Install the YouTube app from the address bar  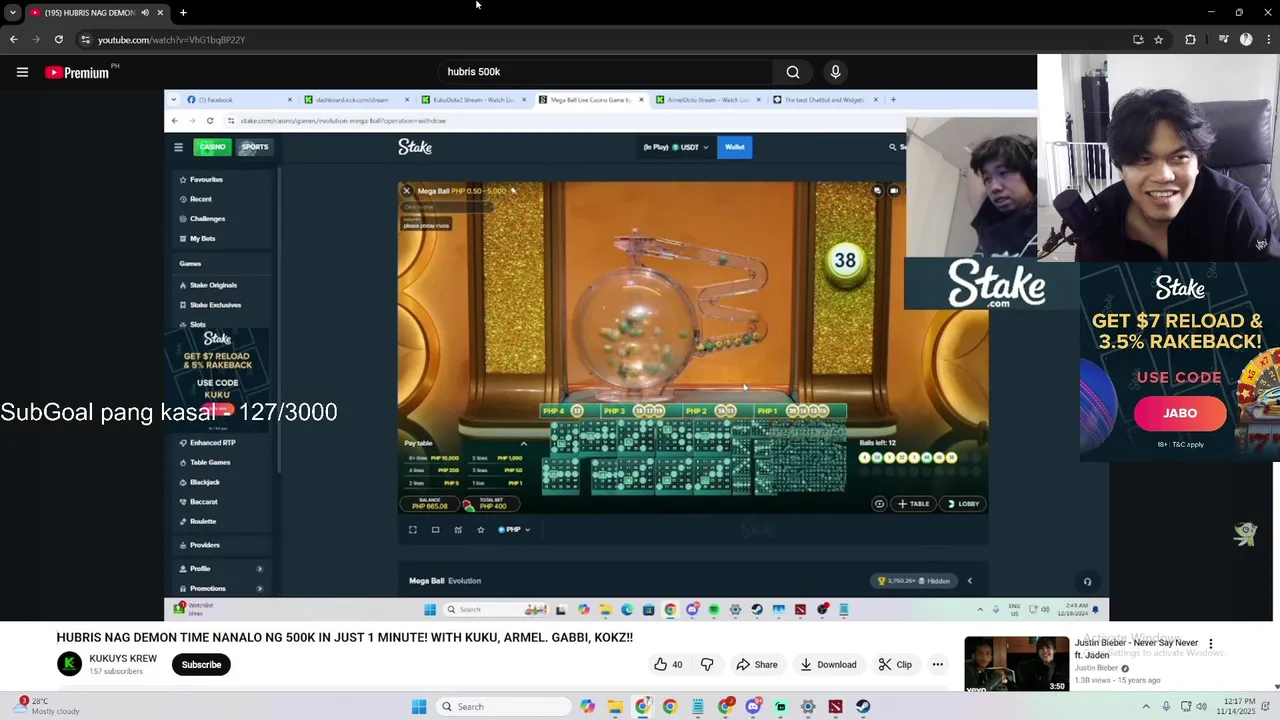click(x=1138, y=40)
